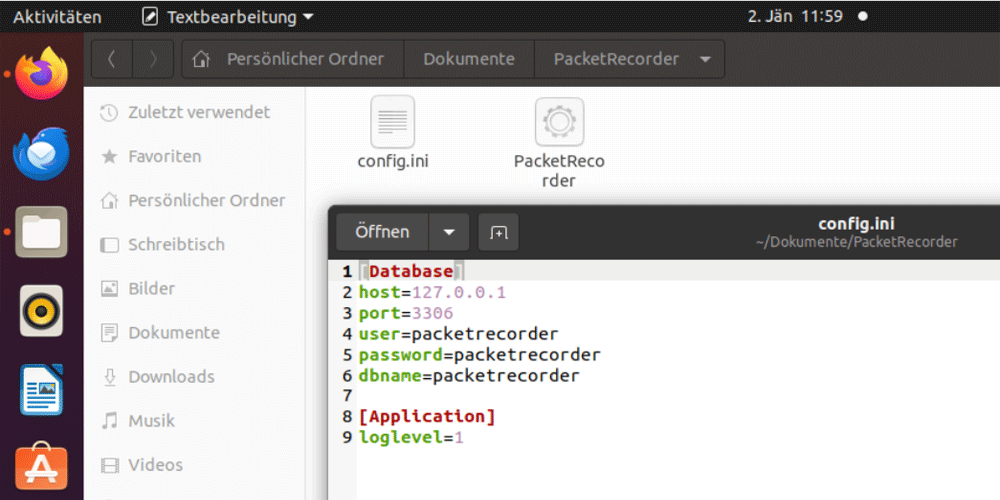Image resolution: width=1000 pixels, height=500 pixels.
Task: Go to Persönlicher Ordner in path bar
Action: [x=293, y=59]
